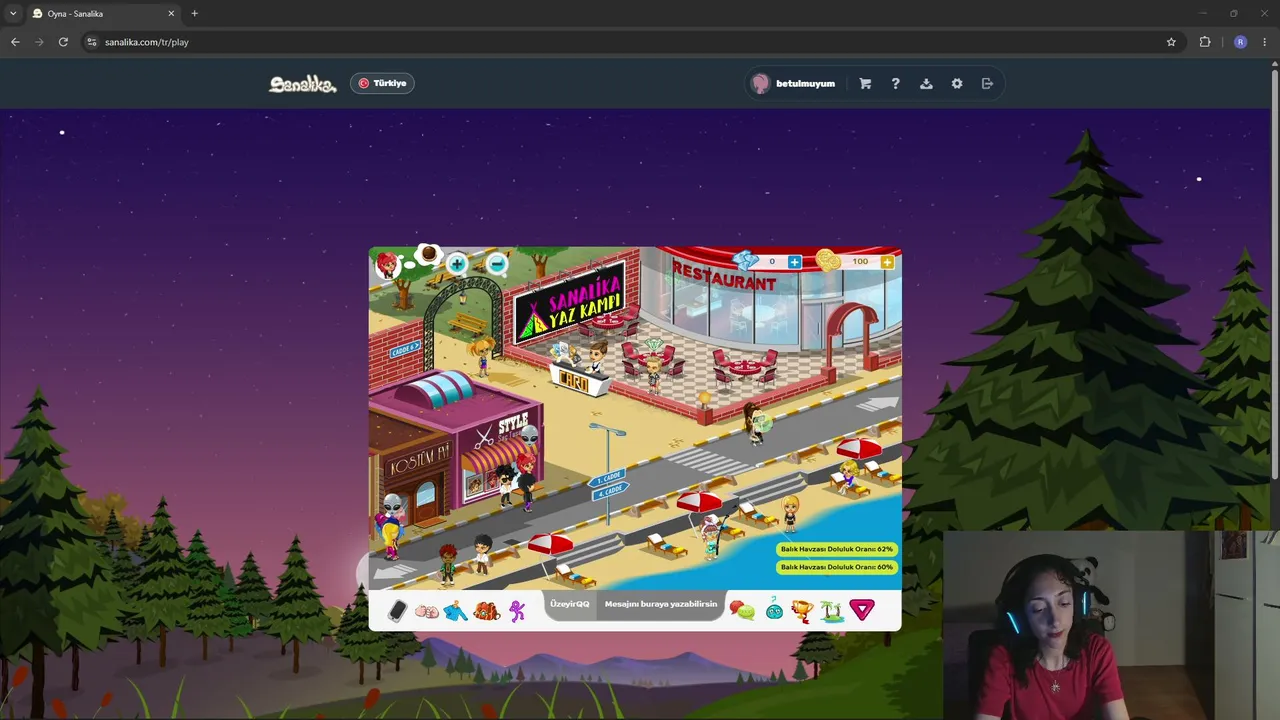Click the scissors sign on Style salon
Viewport: 1280px width, 720px height.
pos(485,438)
